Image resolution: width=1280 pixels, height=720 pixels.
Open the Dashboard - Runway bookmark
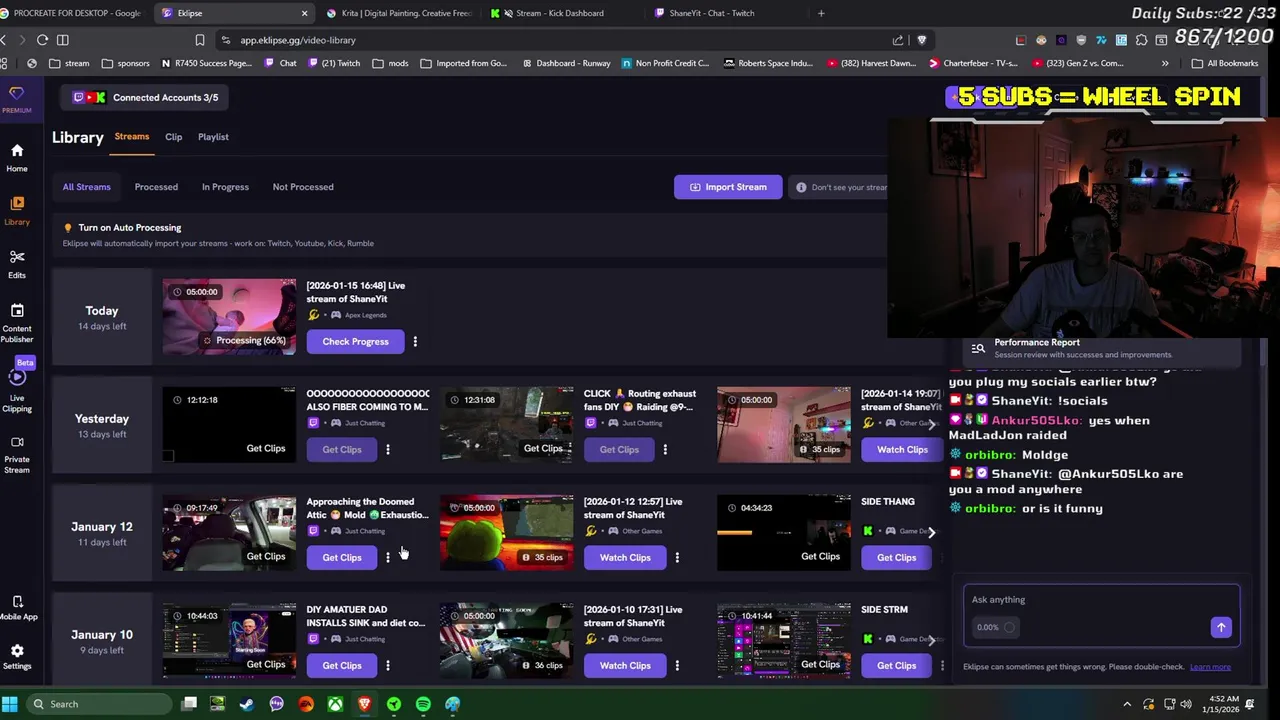point(565,63)
